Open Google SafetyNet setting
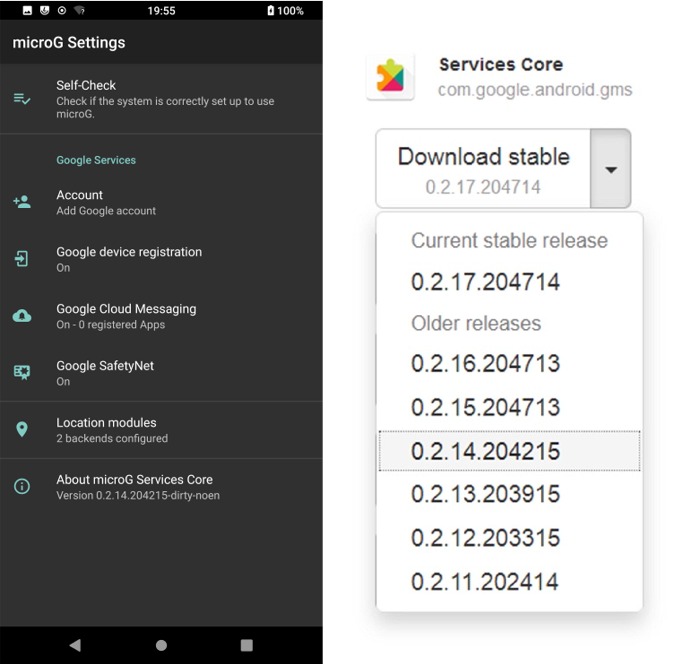 click(x=161, y=373)
